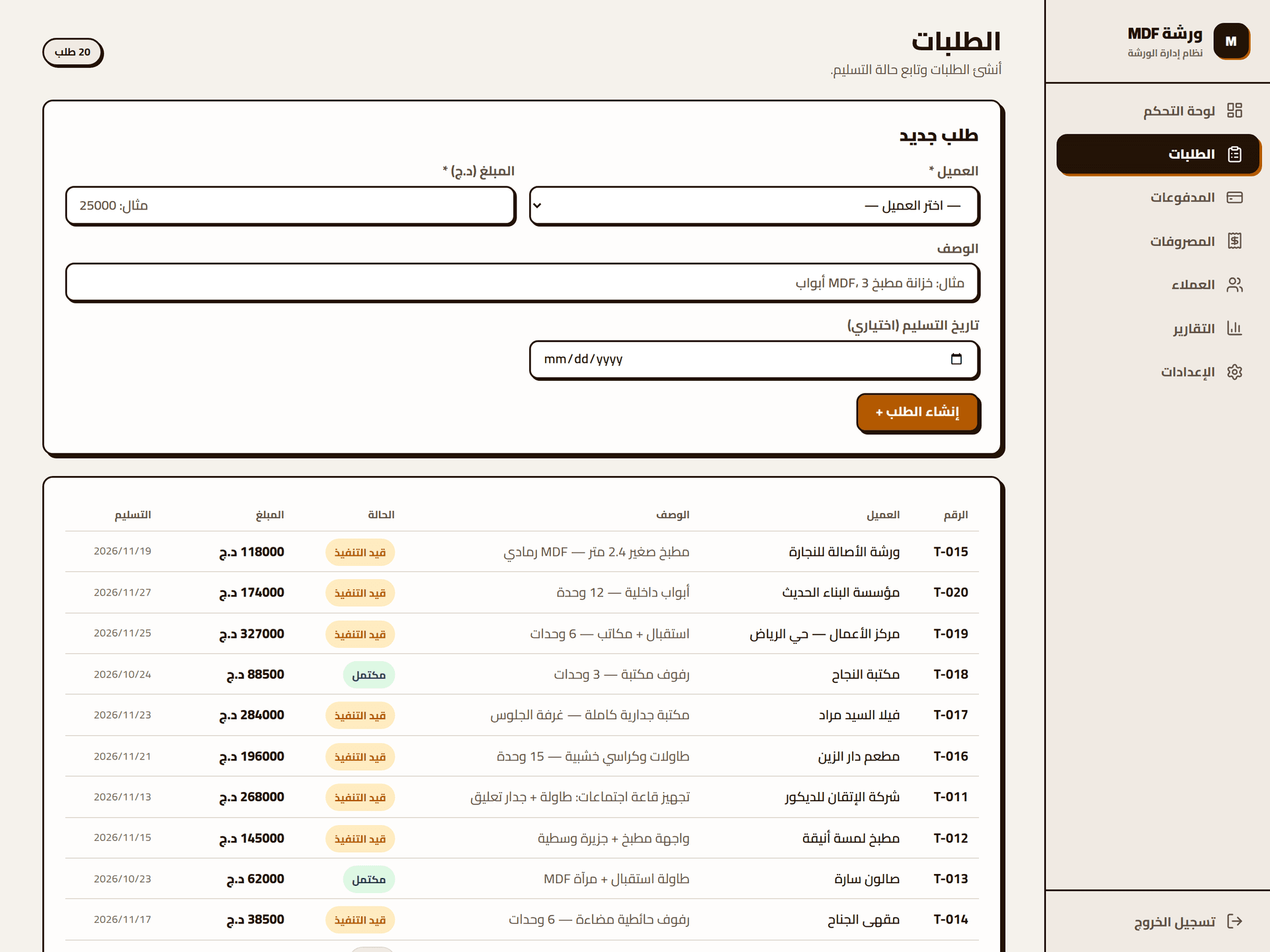Click order number T-019

[x=951, y=634]
